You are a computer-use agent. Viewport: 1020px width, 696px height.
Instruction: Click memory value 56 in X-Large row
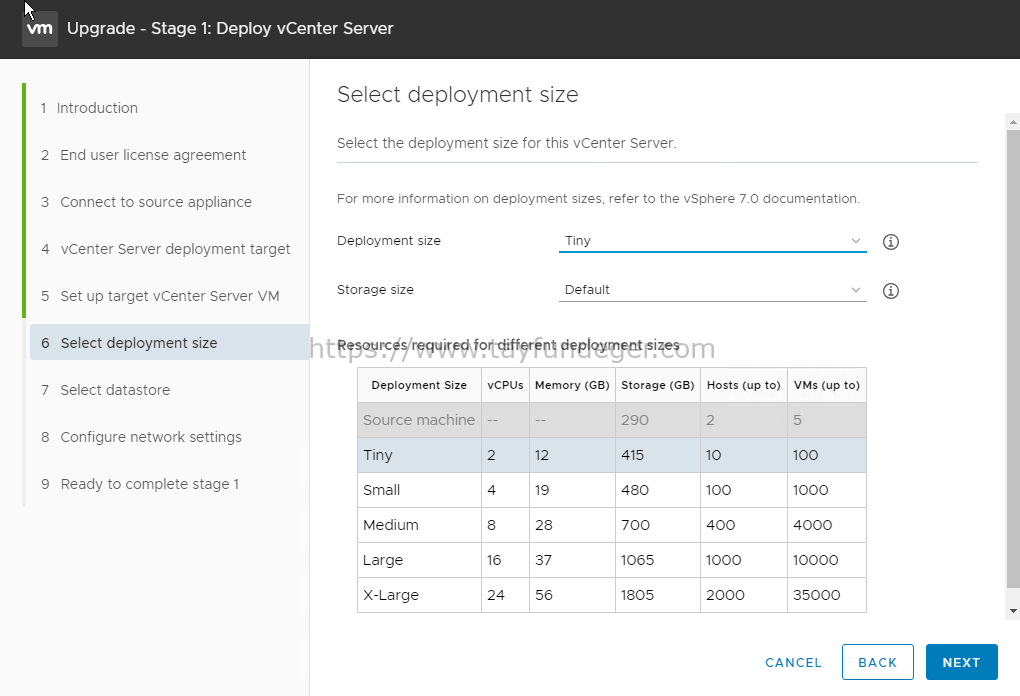click(x=544, y=595)
